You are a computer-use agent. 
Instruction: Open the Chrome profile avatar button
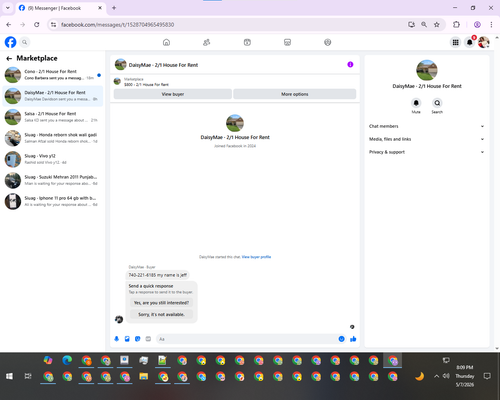(x=477, y=25)
